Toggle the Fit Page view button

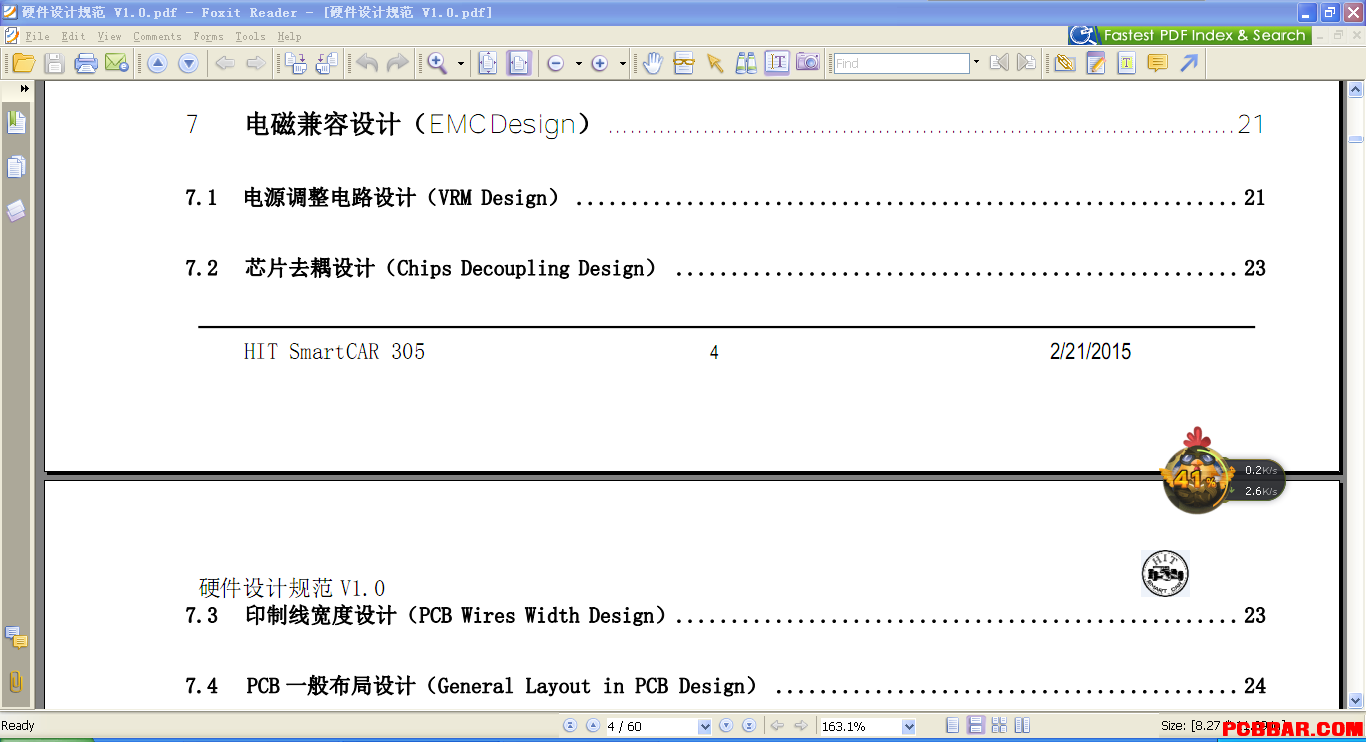(x=487, y=63)
